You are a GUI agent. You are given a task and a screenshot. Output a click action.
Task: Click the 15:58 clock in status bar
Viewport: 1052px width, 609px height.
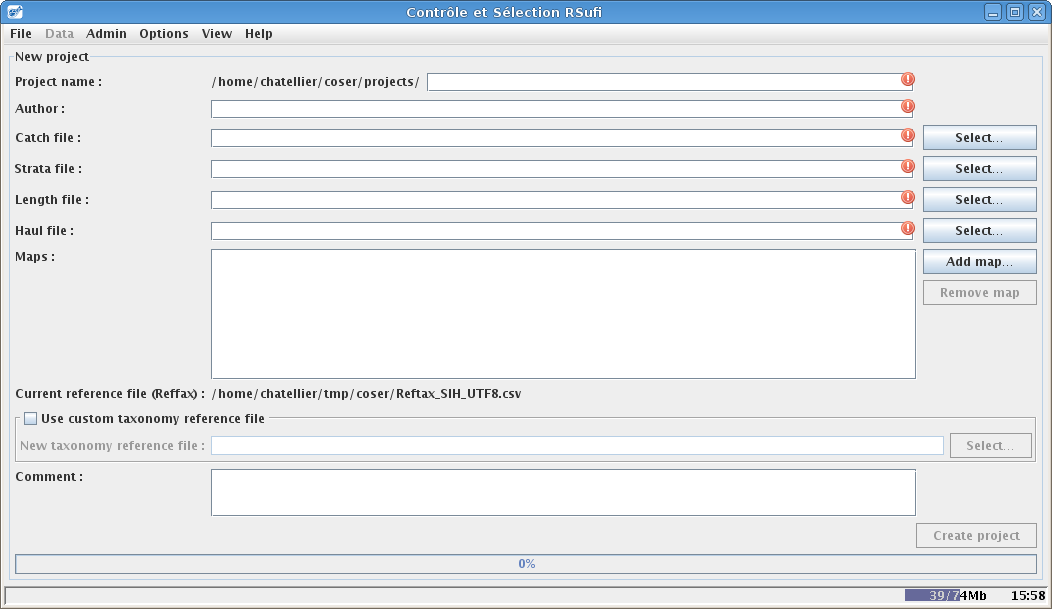coord(1028,596)
